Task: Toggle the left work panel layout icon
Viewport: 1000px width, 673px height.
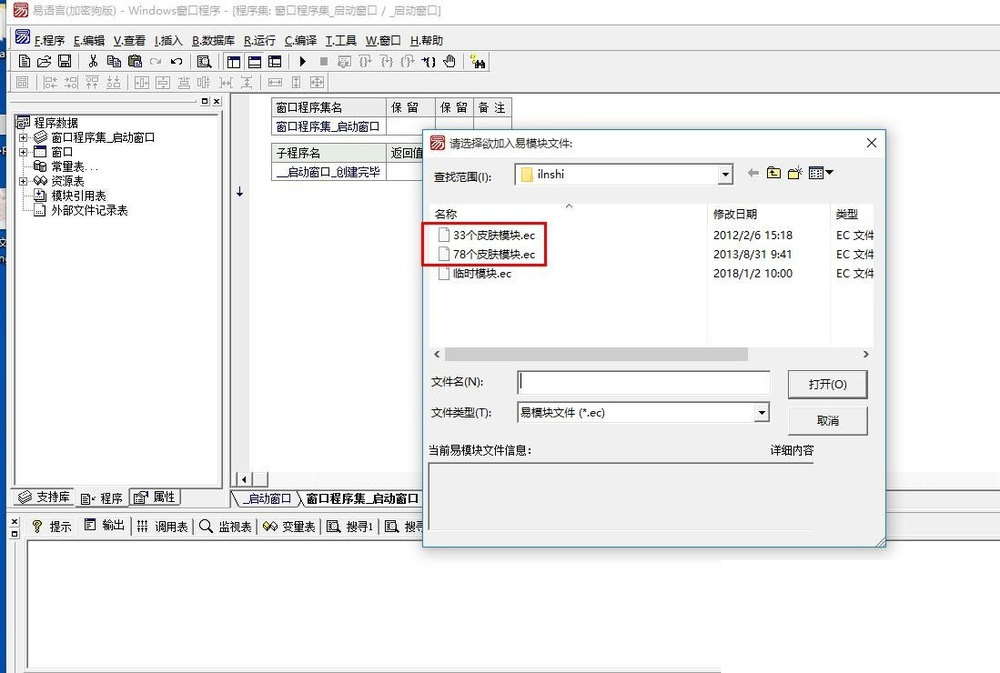Action: [234, 61]
